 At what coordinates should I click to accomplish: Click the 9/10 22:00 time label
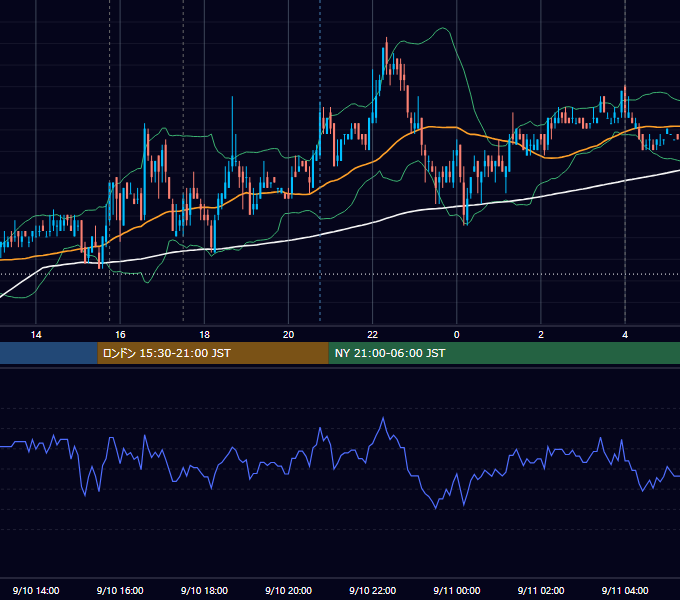click(373, 590)
